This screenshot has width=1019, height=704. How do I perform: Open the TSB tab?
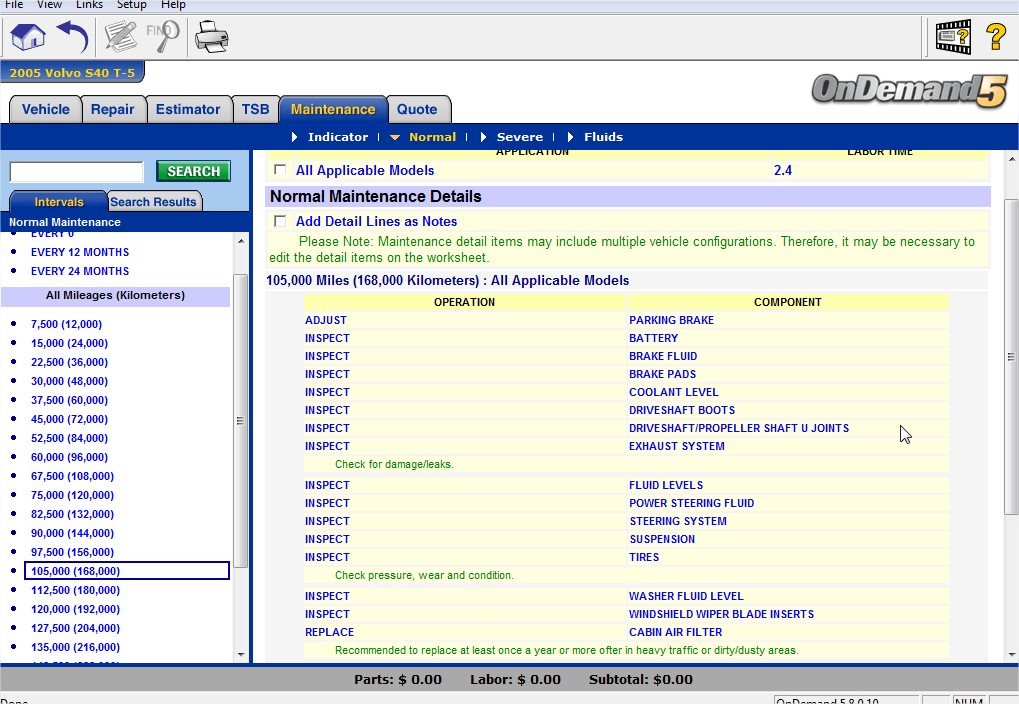coord(255,109)
